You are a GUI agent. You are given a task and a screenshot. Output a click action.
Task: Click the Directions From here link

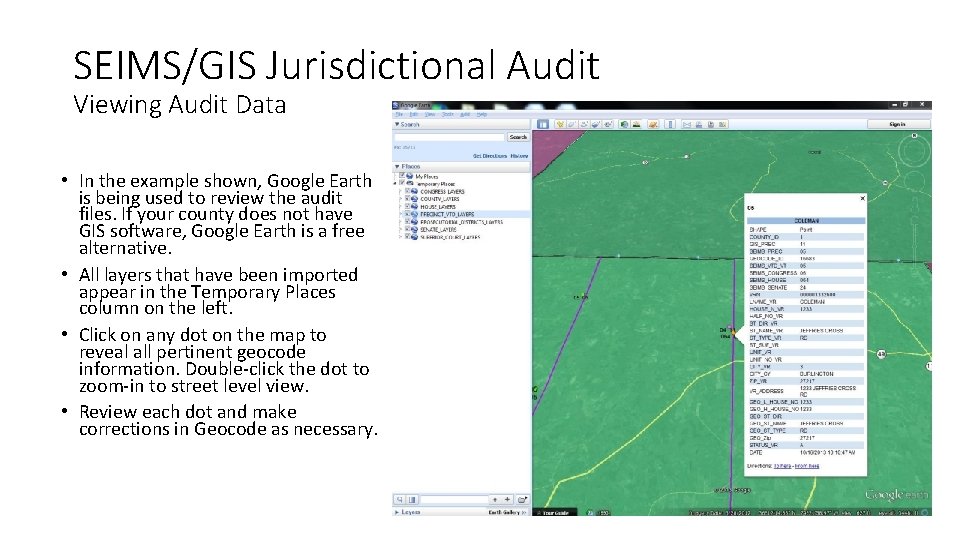coord(807,466)
